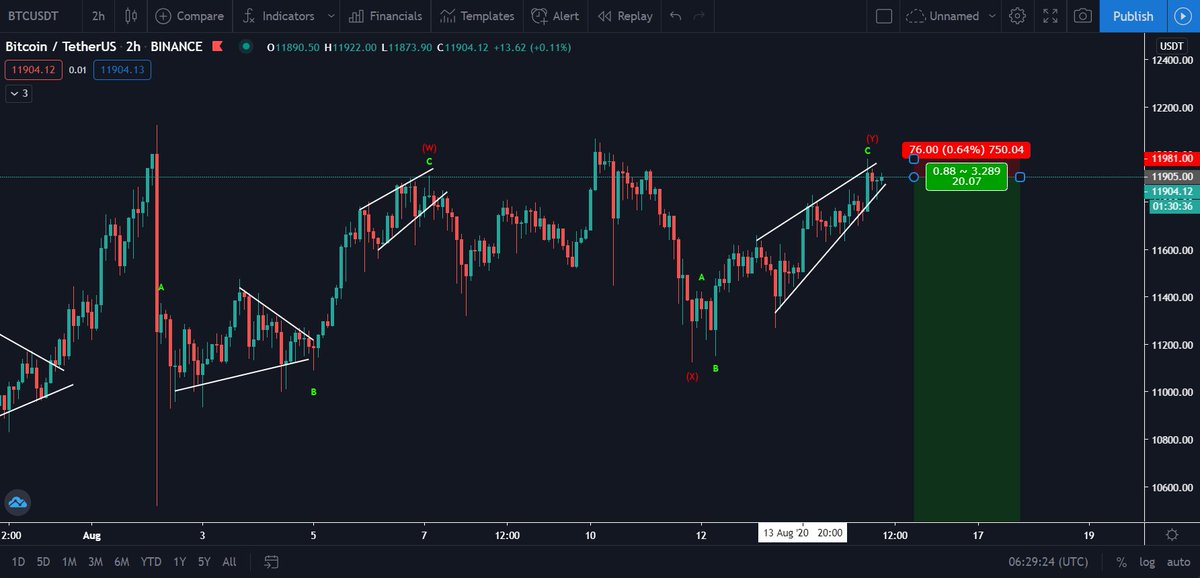The width and height of the screenshot is (1200, 578).
Task: Open the Indicators dialog
Action: pyautogui.click(x=279, y=16)
